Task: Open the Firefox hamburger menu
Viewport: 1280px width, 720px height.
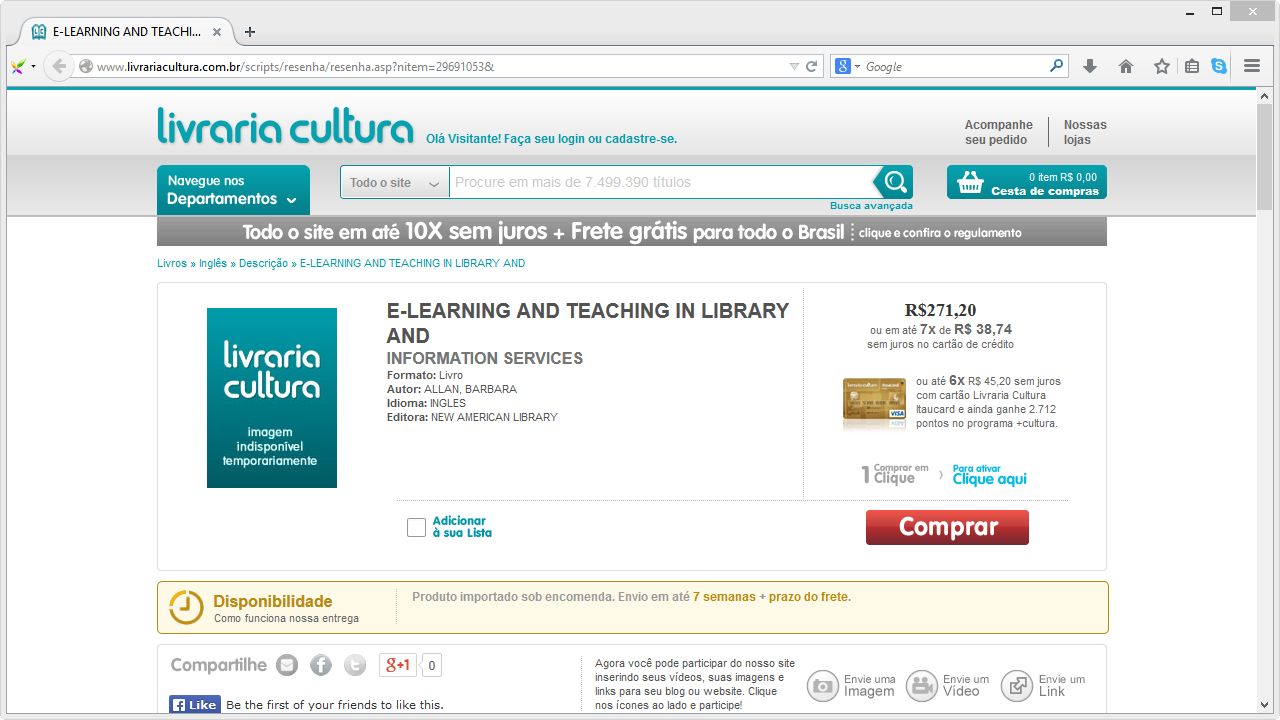Action: [1252, 67]
